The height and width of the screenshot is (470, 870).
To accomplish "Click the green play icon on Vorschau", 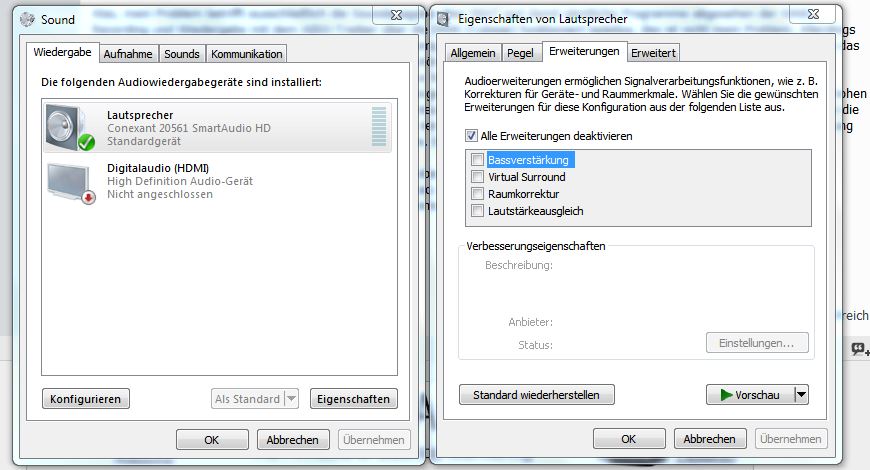I will click(x=726, y=395).
